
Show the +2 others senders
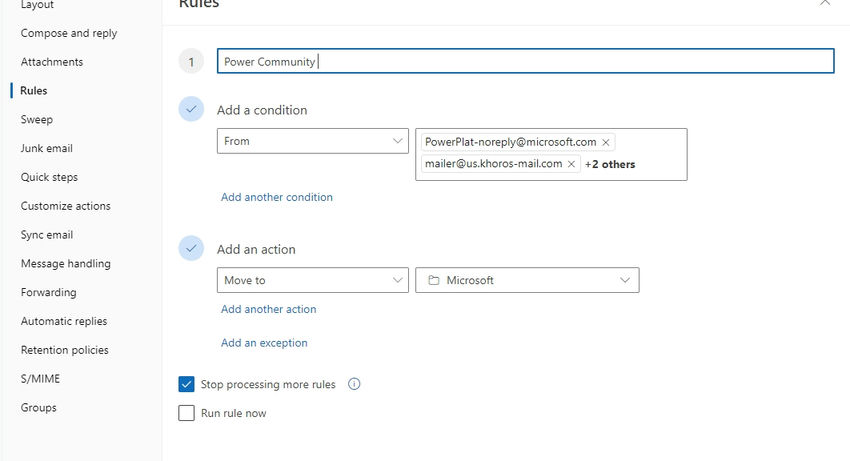(x=610, y=164)
